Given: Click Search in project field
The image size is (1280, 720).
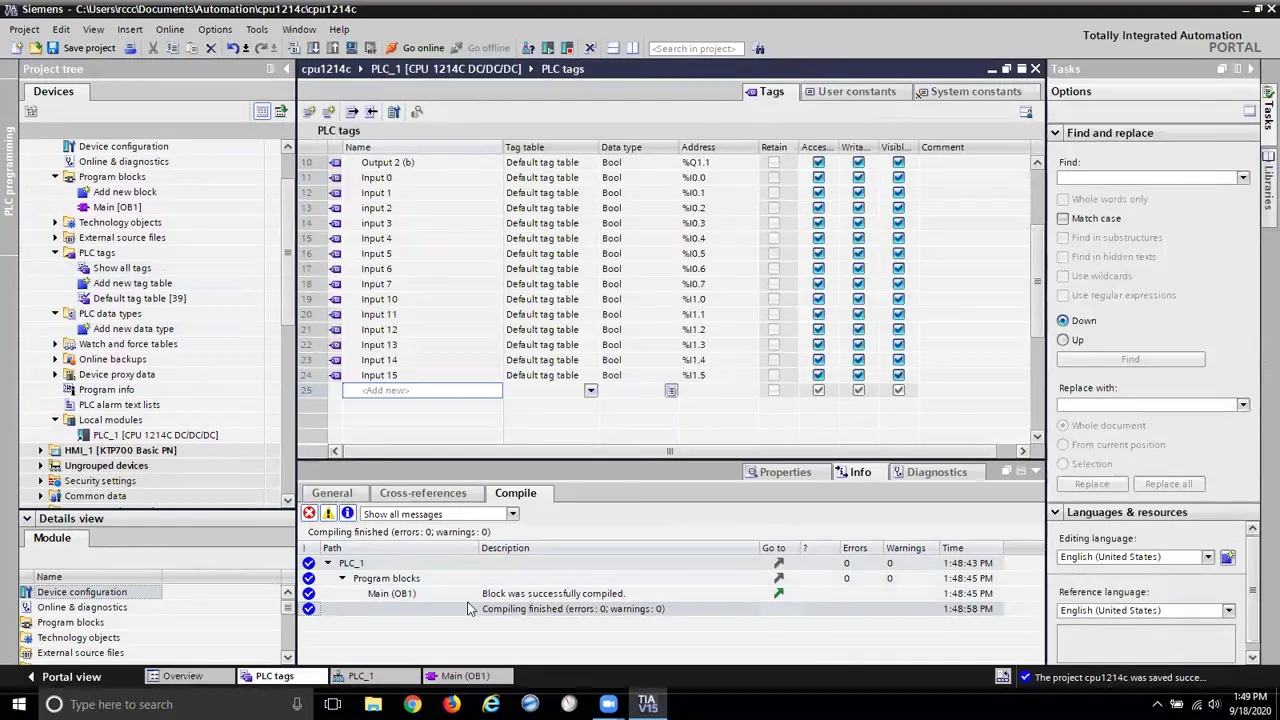Looking at the screenshot, I should (696, 48).
